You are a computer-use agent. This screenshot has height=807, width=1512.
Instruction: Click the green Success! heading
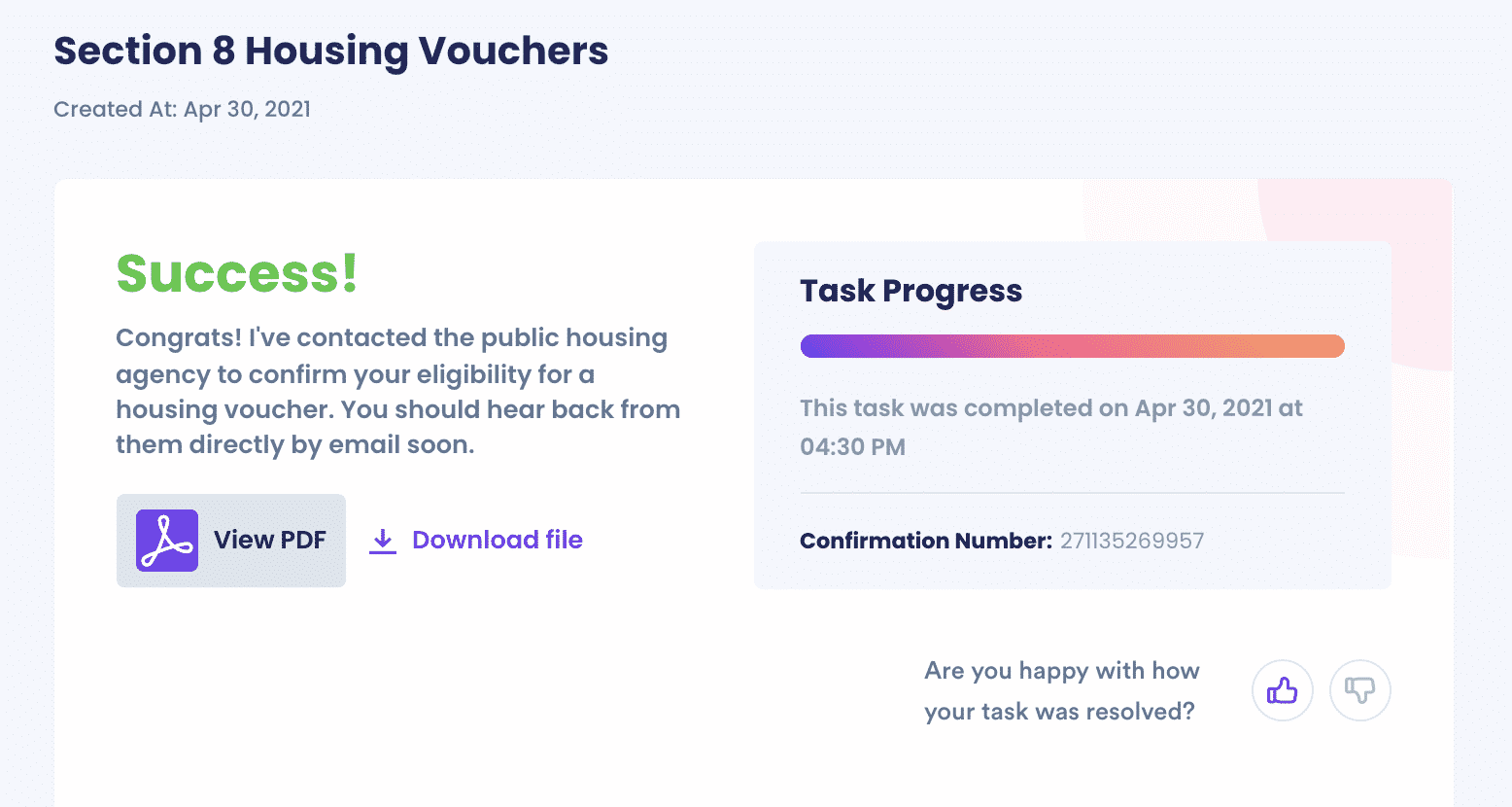(x=237, y=273)
